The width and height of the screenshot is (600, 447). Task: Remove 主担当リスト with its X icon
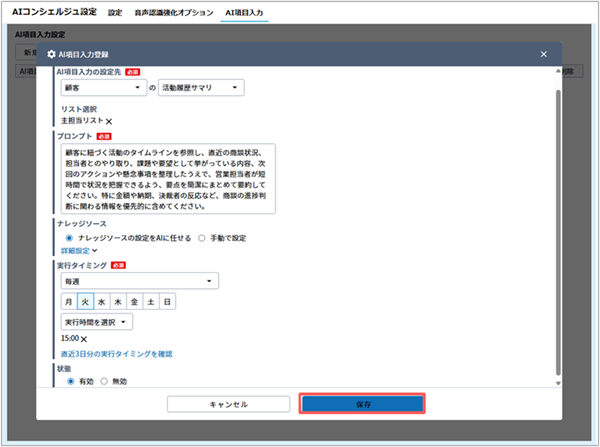click(x=109, y=122)
